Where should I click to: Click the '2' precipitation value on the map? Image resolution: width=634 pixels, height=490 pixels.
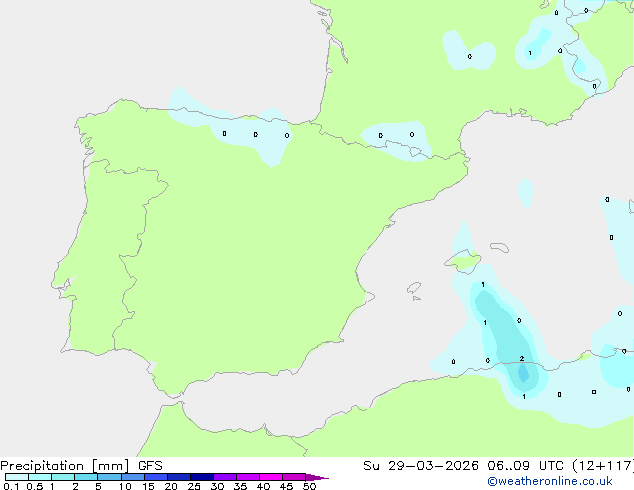[522, 359]
